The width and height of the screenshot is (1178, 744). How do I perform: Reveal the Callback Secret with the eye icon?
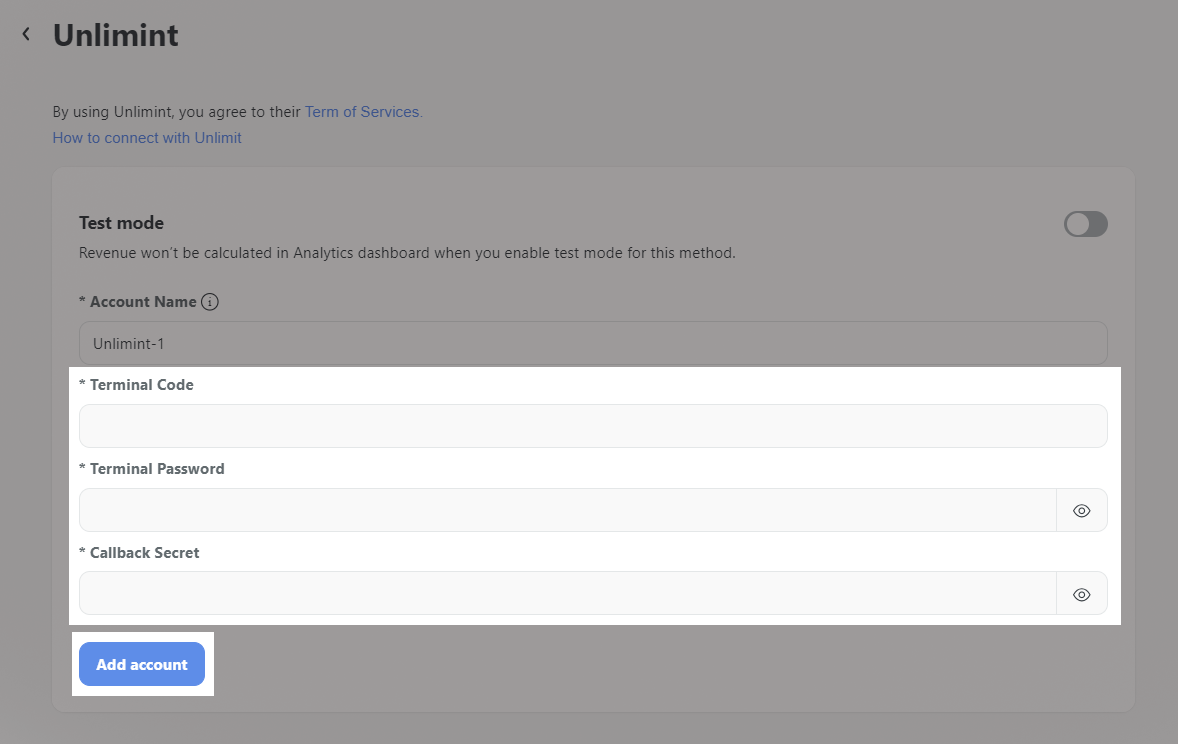click(x=1081, y=594)
